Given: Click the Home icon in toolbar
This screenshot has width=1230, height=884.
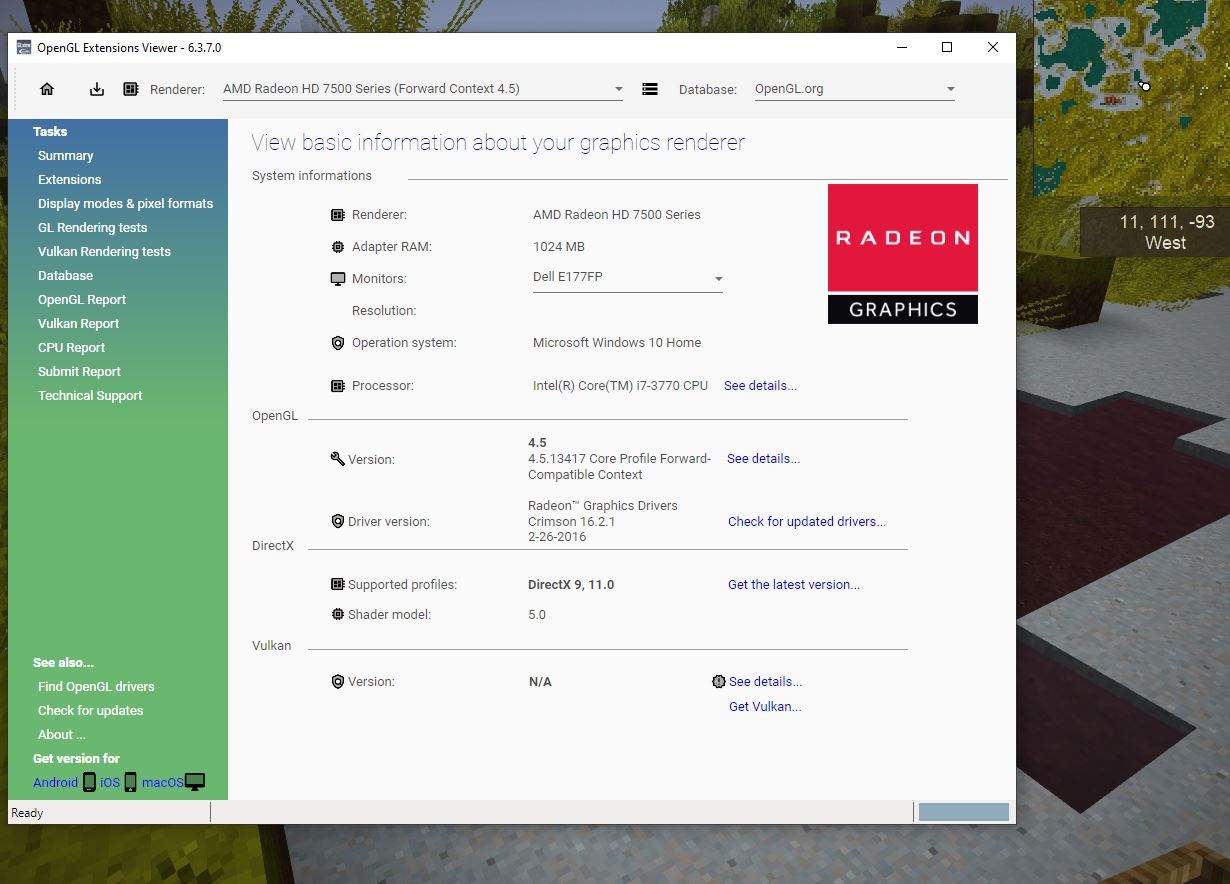Looking at the screenshot, I should click(47, 89).
